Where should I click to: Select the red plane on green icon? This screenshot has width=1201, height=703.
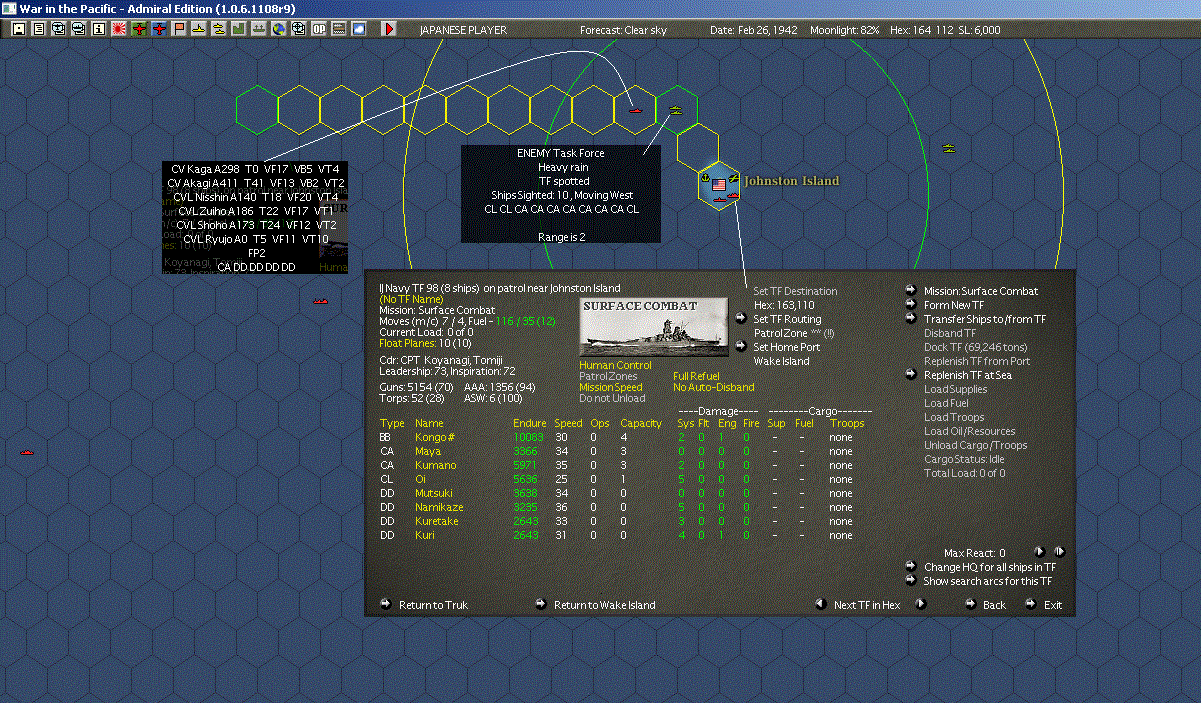pos(139,29)
